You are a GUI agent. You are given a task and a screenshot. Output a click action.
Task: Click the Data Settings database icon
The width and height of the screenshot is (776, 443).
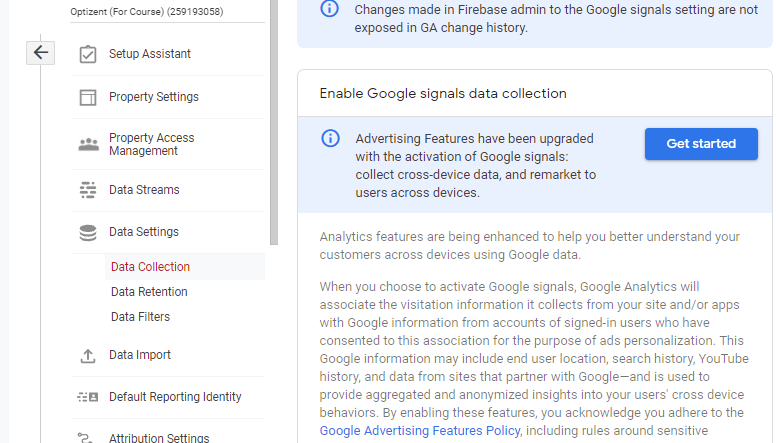coord(88,232)
